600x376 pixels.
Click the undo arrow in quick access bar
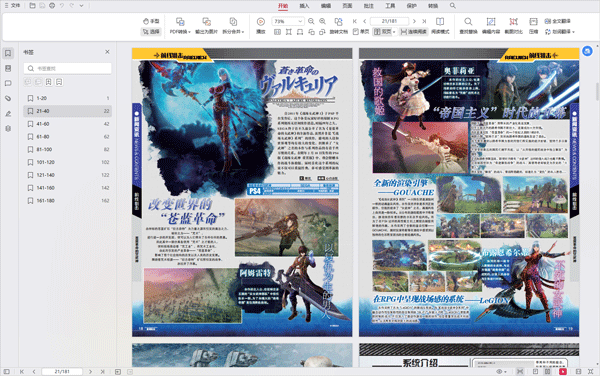[x=62, y=6]
